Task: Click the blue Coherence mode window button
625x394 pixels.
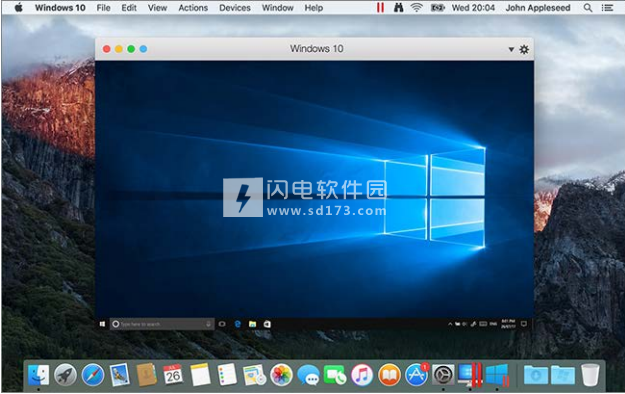Action: tap(143, 49)
